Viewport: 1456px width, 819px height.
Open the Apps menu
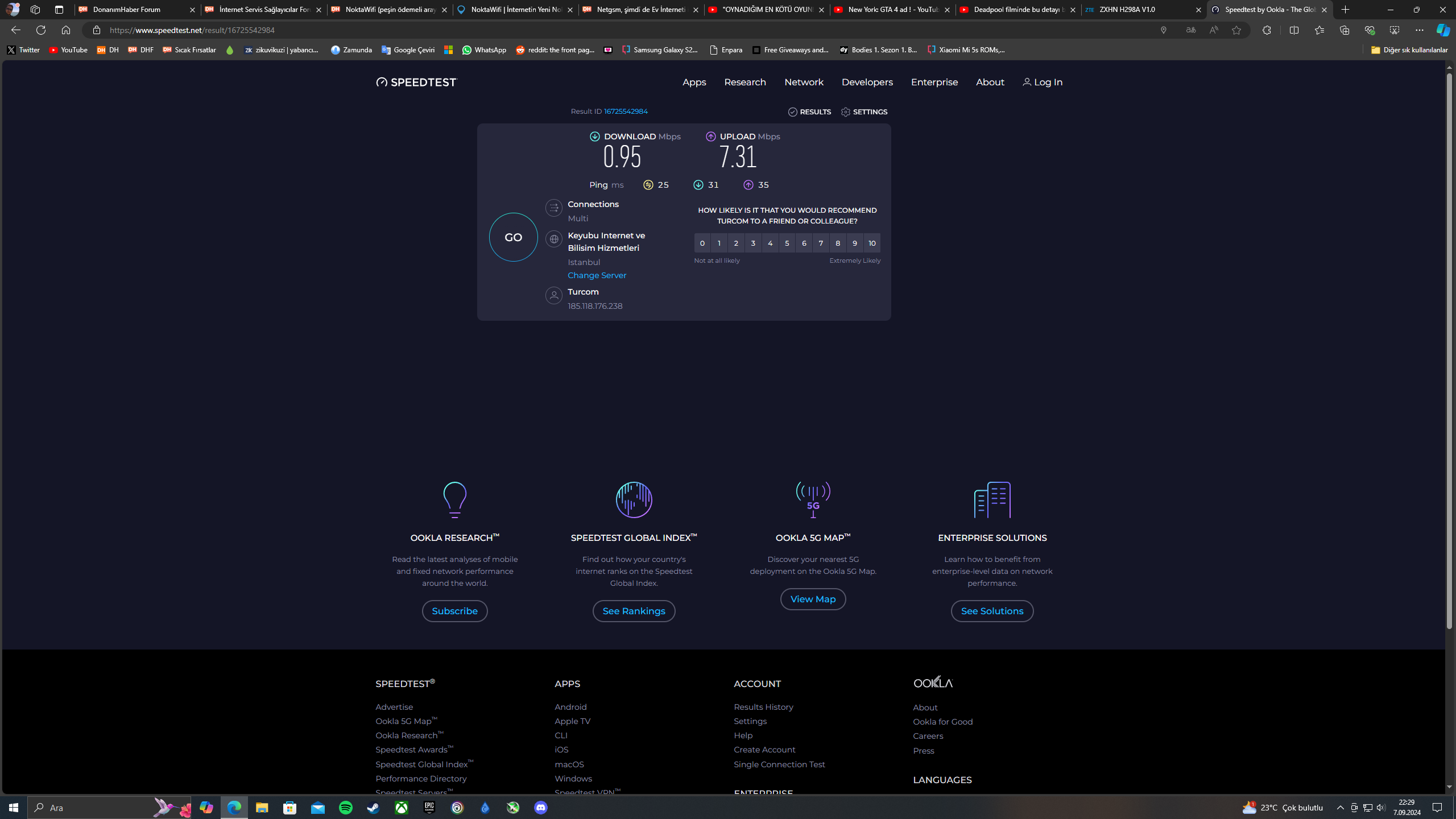click(694, 82)
